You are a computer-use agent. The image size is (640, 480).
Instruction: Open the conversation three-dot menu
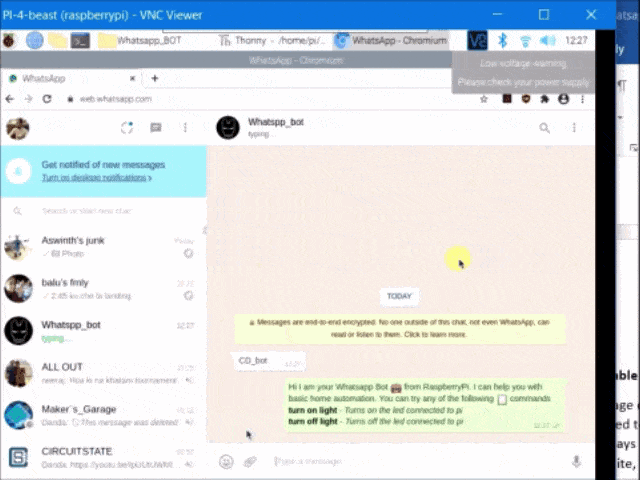[573, 128]
